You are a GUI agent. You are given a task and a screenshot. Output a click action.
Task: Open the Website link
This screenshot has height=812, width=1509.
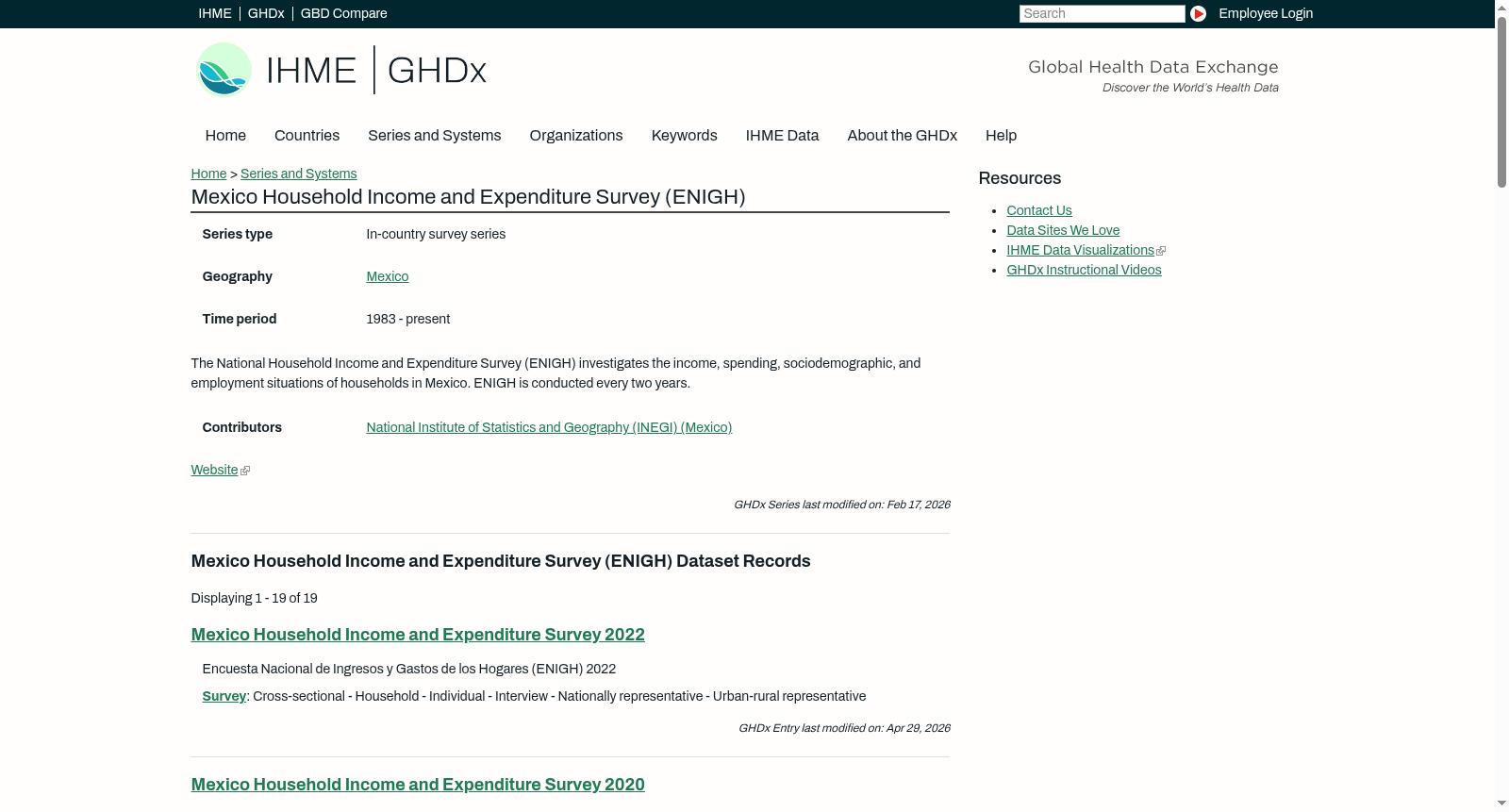point(214,470)
